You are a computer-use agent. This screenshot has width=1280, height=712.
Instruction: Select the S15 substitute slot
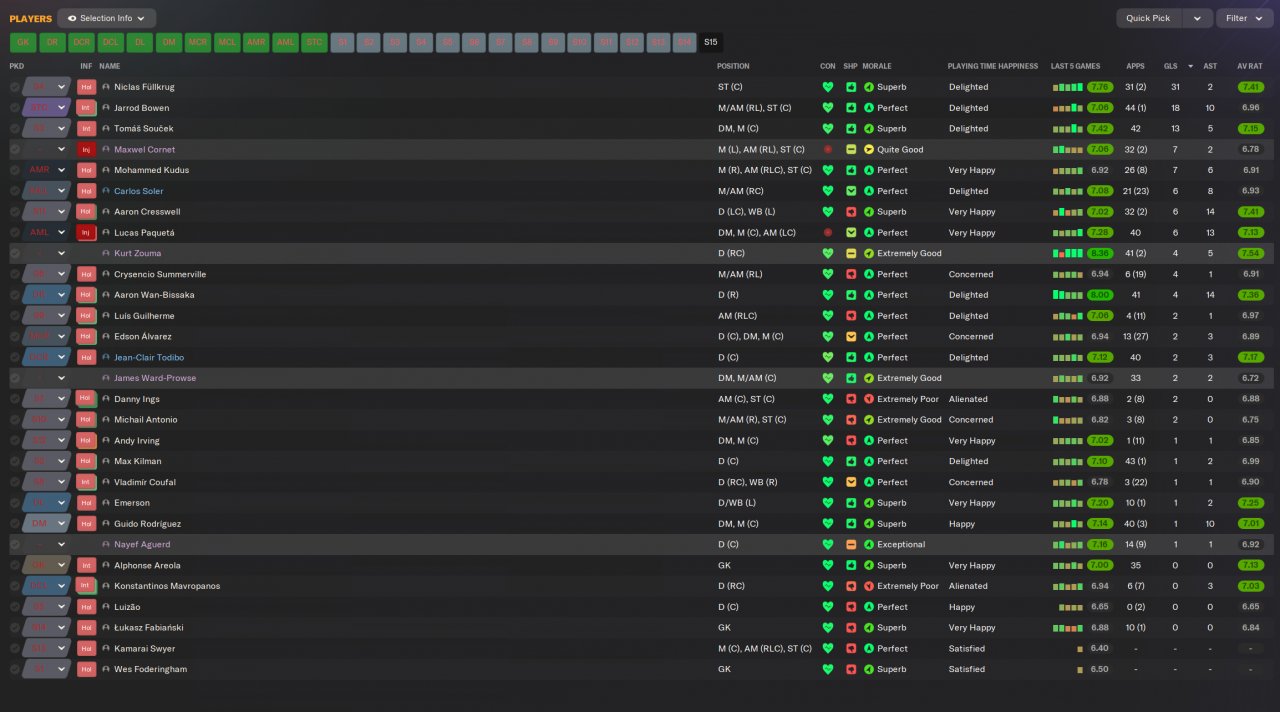pos(710,43)
